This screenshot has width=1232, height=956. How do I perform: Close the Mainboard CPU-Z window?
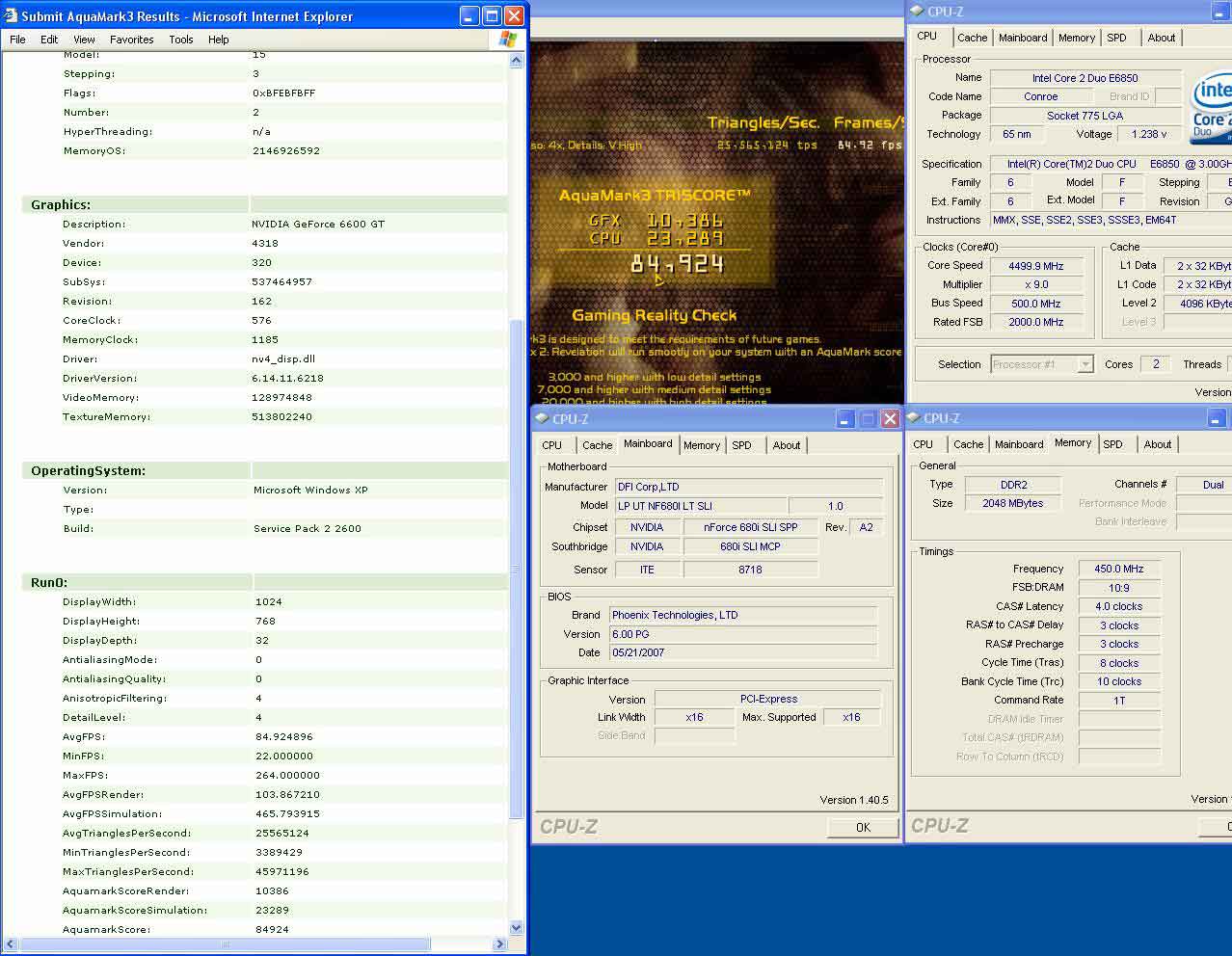tap(890, 419)
